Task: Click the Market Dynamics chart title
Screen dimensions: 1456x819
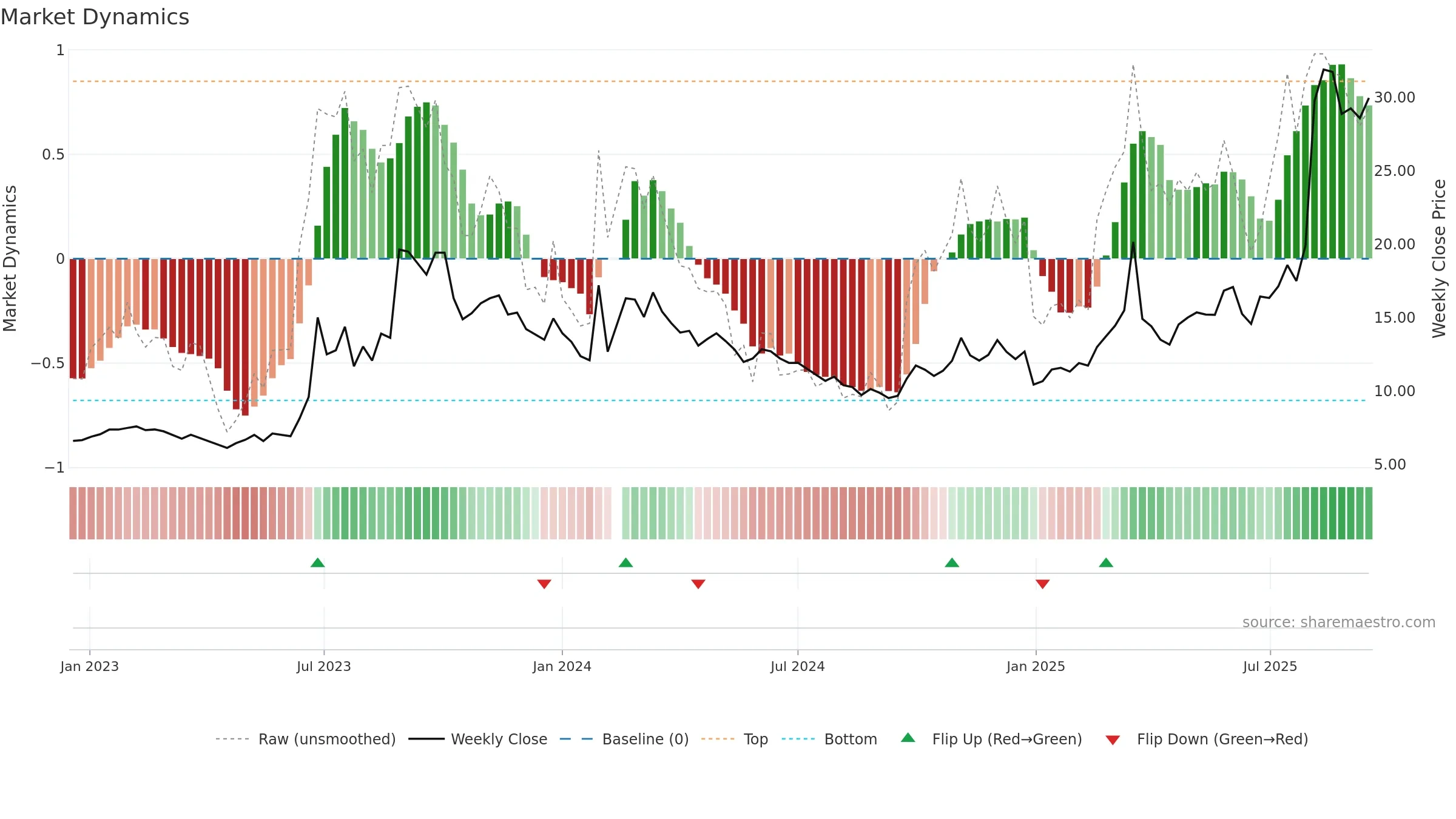Action: [x=95, y=17]
